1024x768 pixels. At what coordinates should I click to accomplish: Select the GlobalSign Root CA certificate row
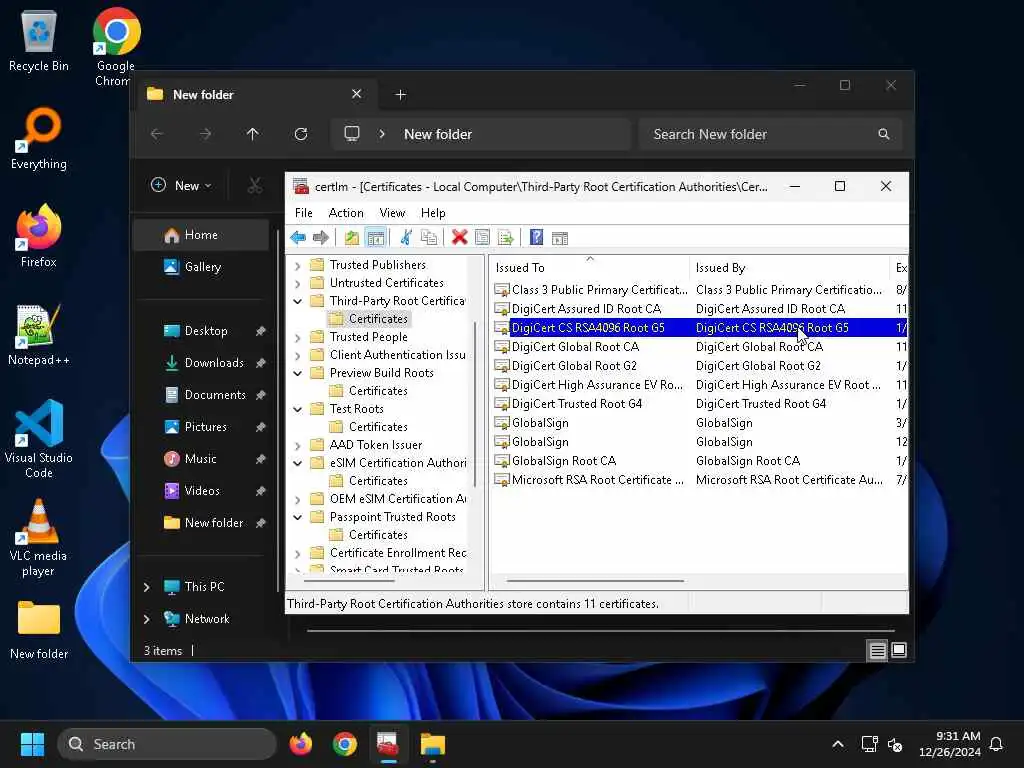pos(700,460)
